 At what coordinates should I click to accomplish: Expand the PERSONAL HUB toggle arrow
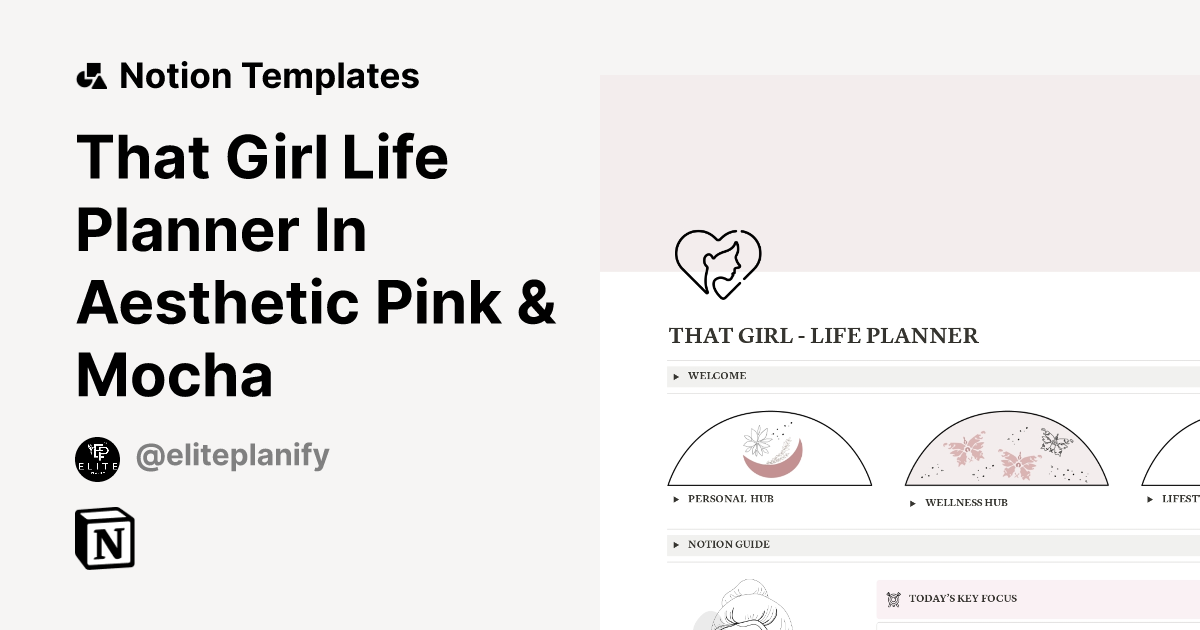(678, 499)
